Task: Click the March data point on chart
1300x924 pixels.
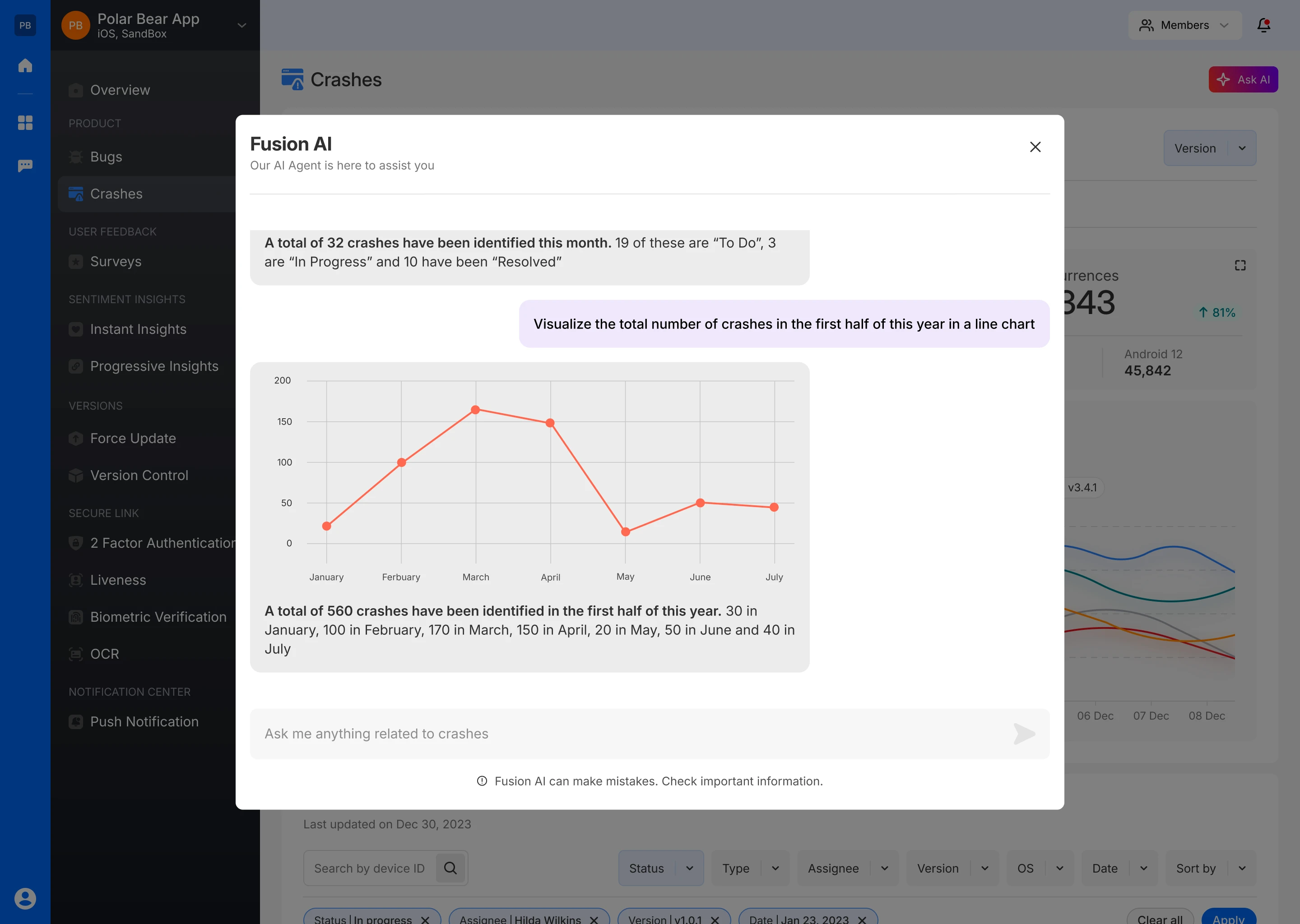Action: pos(475,410)
